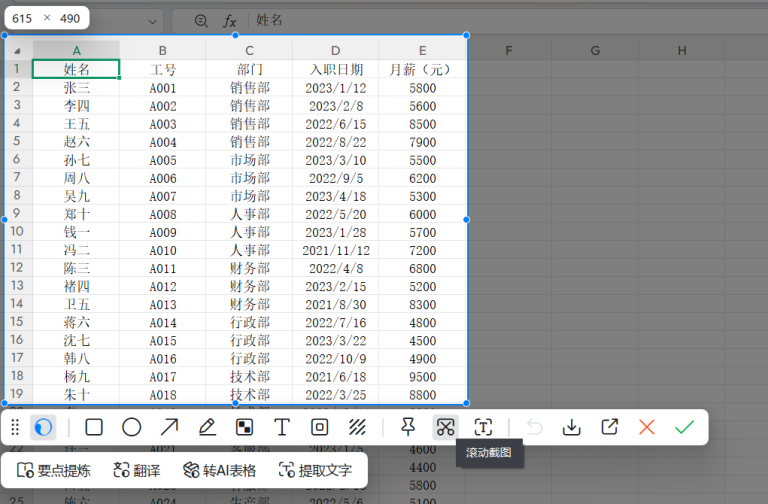Confirm the screenshot with green checkmark
768x504 pixels.
coord(684,427)
